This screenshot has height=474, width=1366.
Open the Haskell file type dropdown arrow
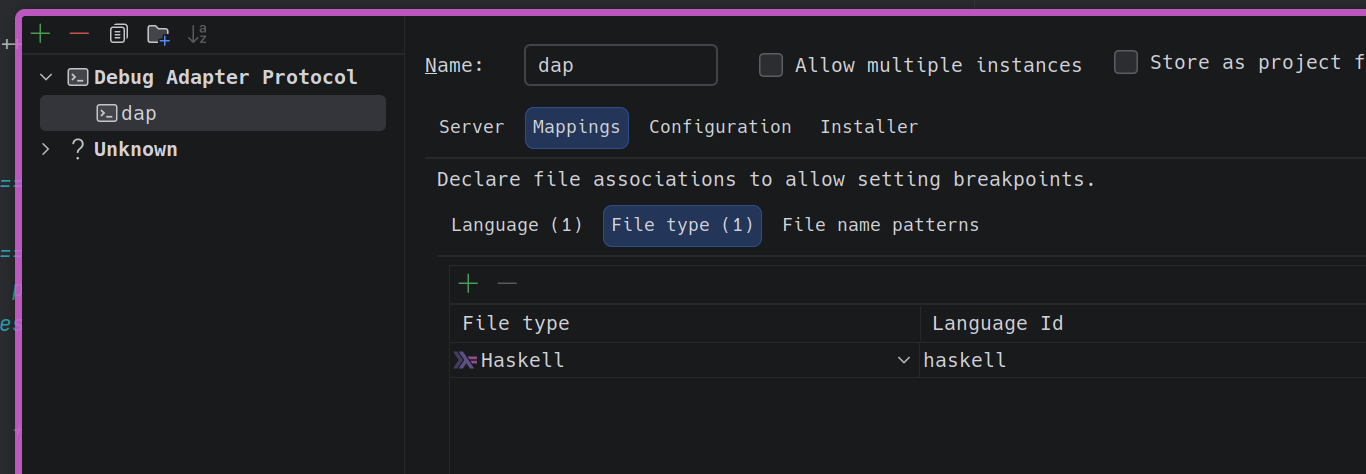point(904,360)
